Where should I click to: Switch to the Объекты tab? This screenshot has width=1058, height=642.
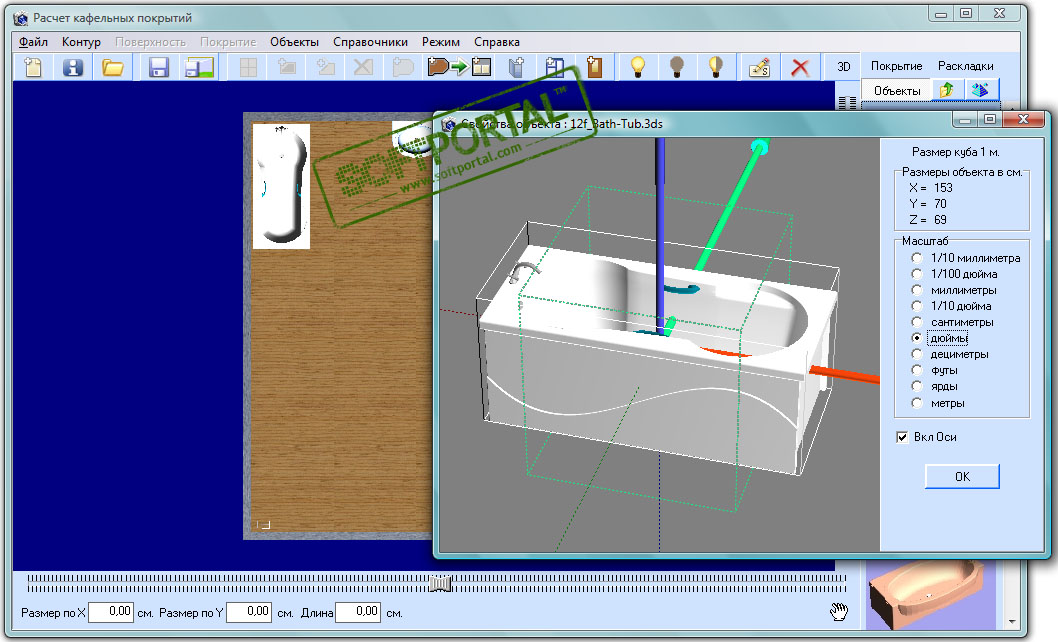point(897,90)
